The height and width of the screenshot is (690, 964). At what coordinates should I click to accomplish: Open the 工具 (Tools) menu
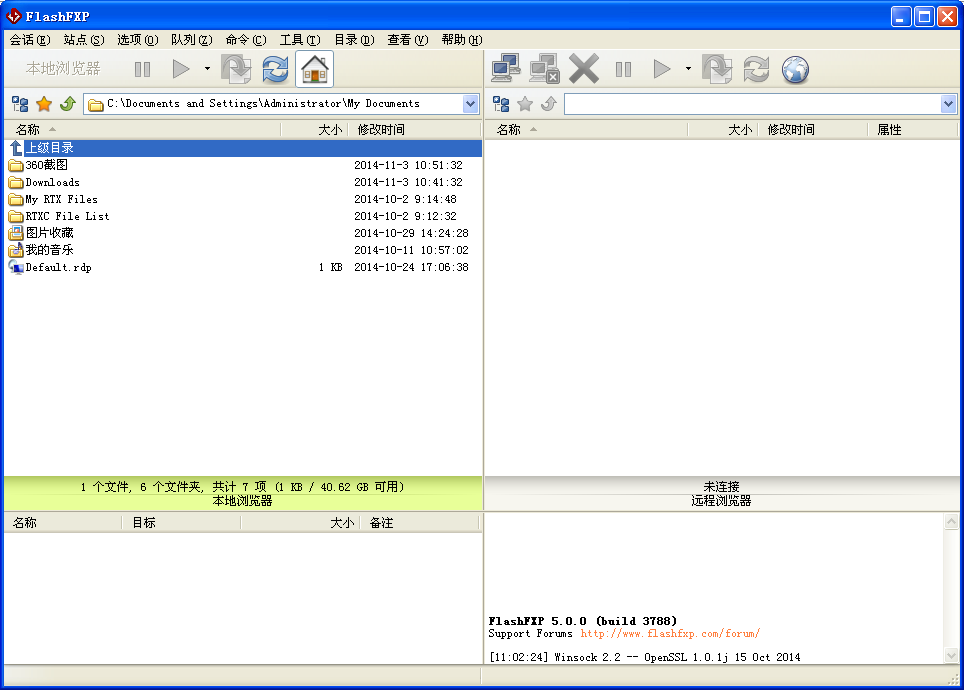[299, 40]
